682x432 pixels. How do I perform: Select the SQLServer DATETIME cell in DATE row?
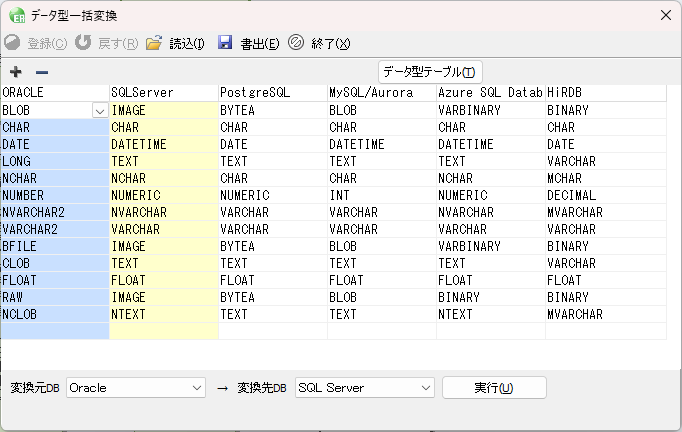click(164, 144)
